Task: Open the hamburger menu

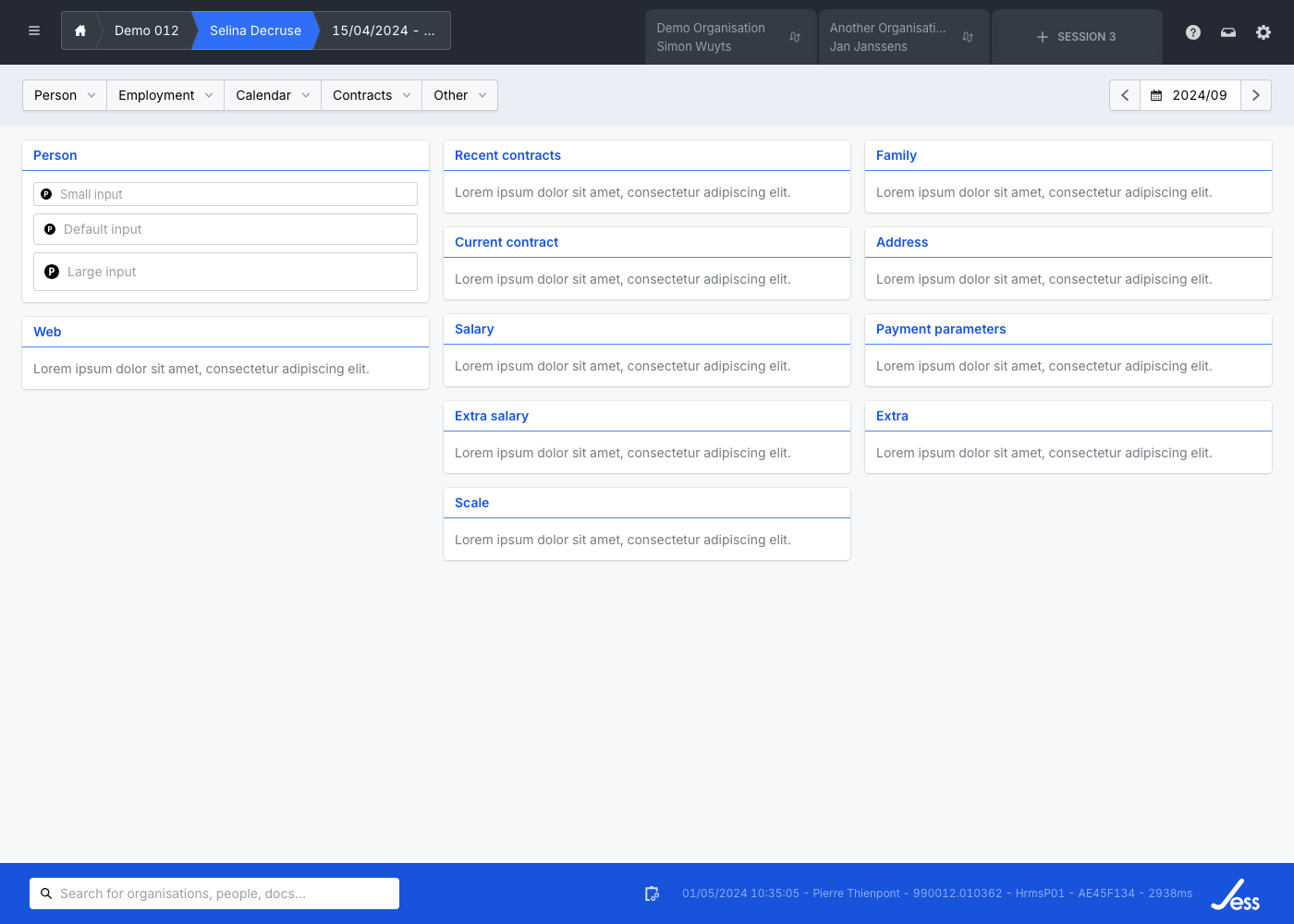Action: (x=34, y=30)
